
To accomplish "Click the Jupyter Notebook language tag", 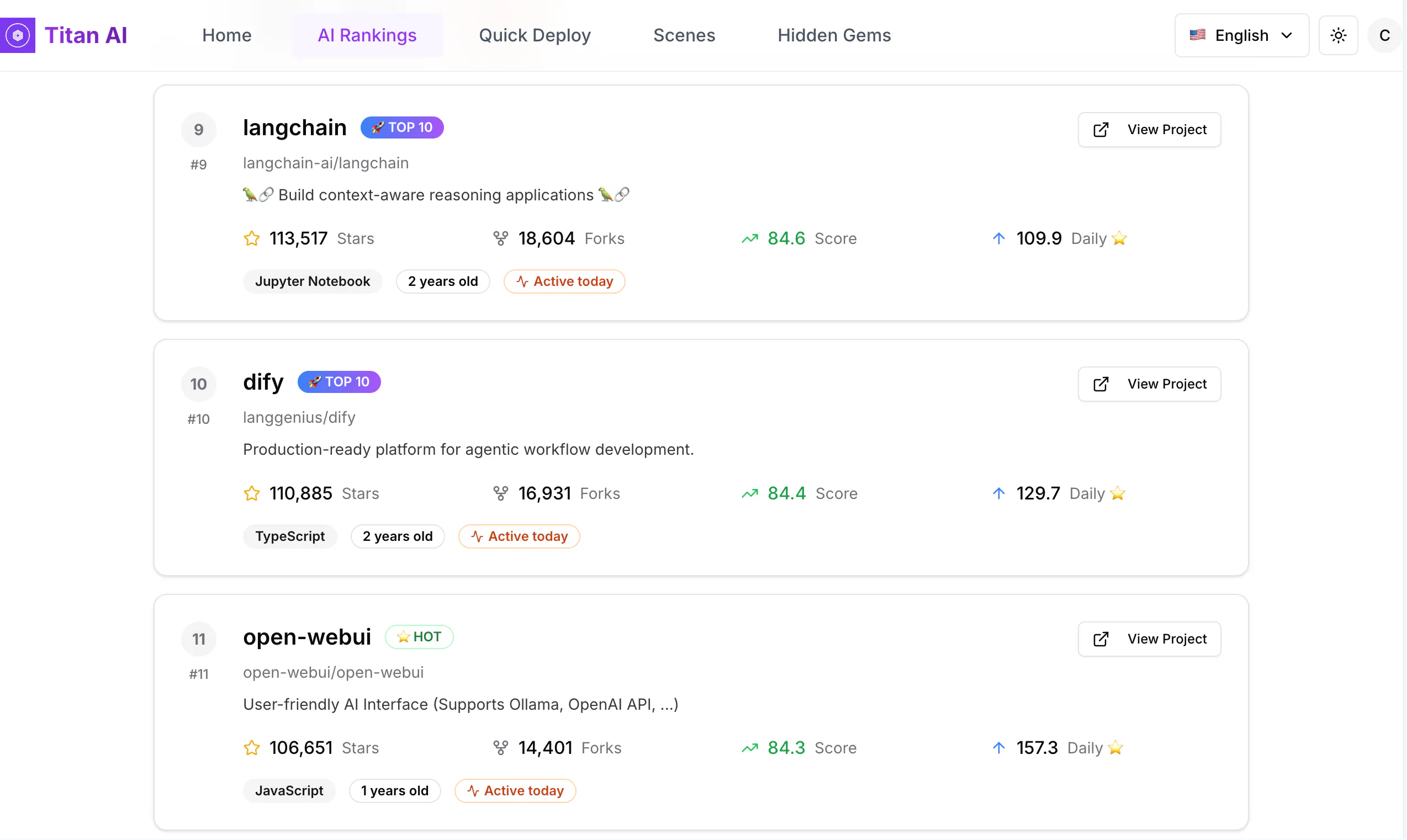I will (x=313, y=281).
